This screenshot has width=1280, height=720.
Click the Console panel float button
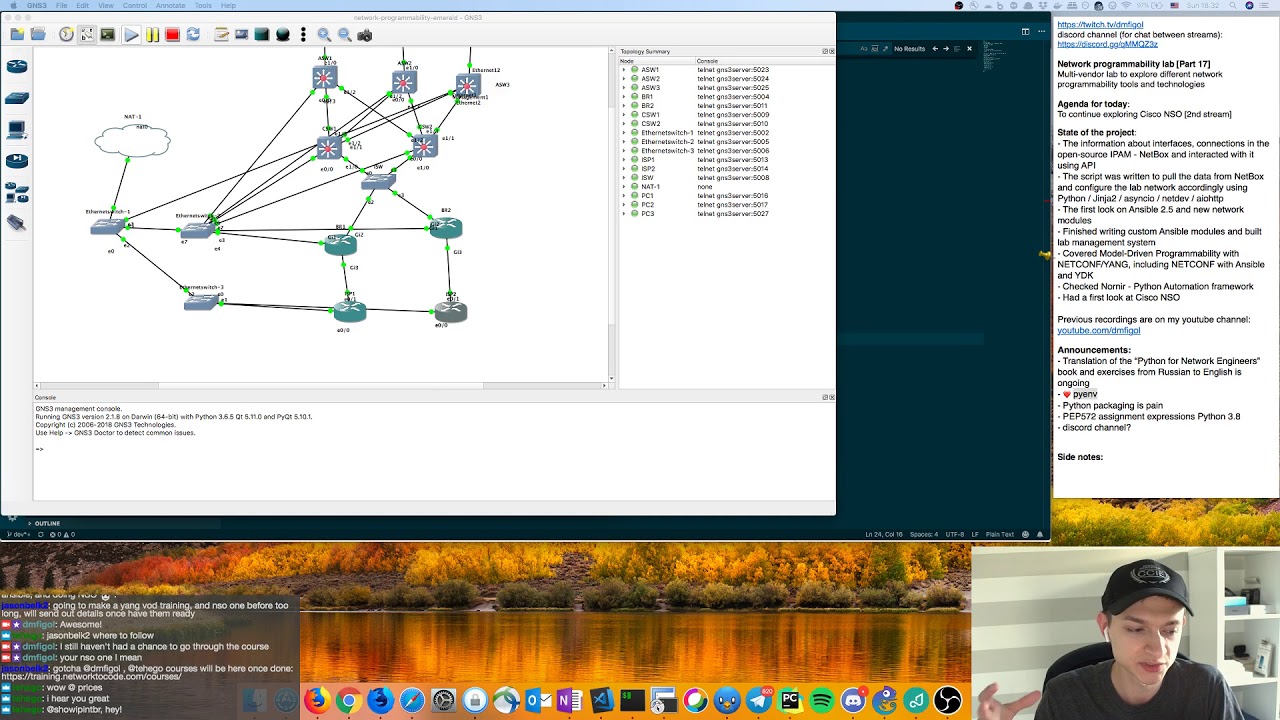click(825, 397)
